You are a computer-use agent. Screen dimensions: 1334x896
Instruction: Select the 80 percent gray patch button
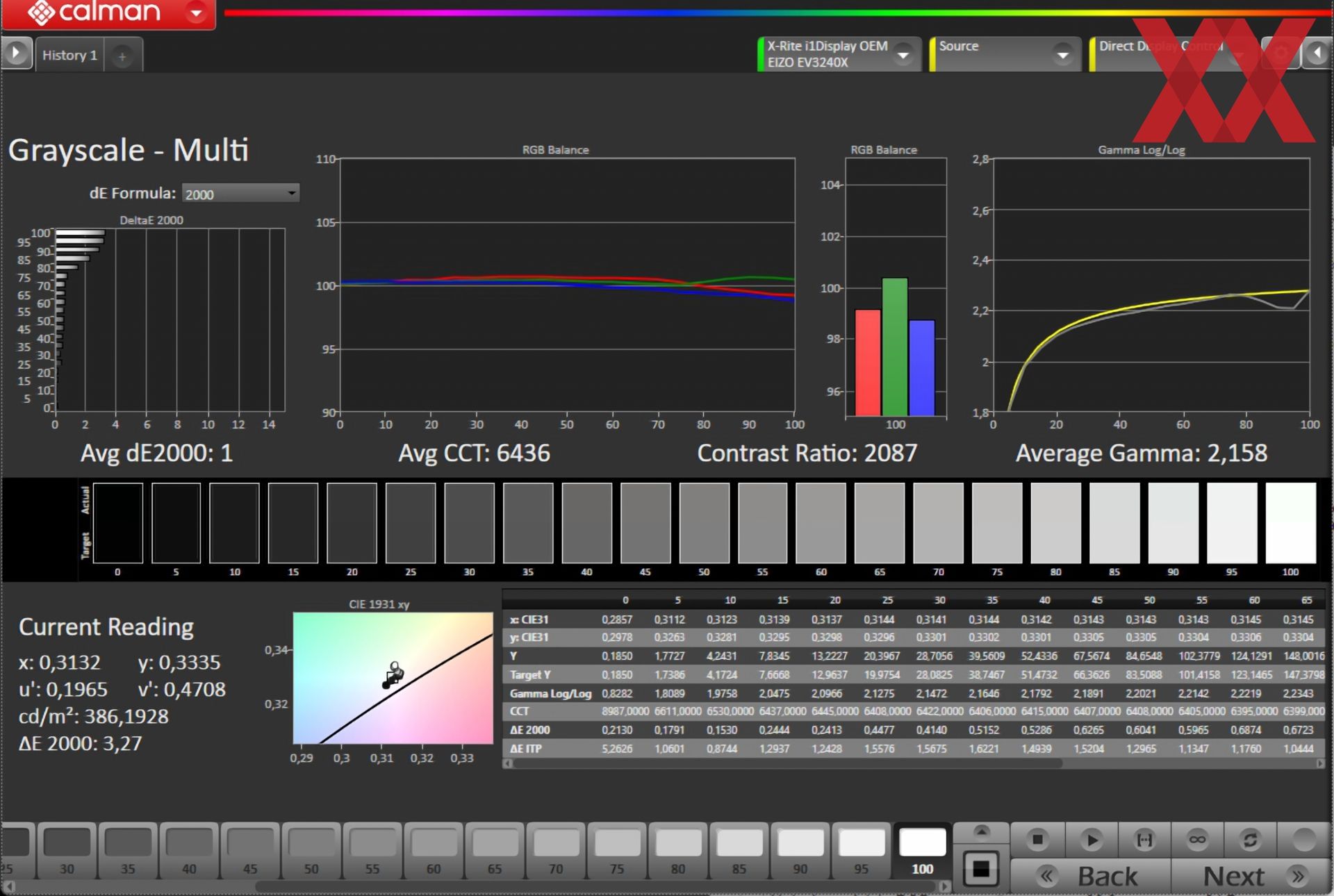pyautogui.click(x=678, y=852)
